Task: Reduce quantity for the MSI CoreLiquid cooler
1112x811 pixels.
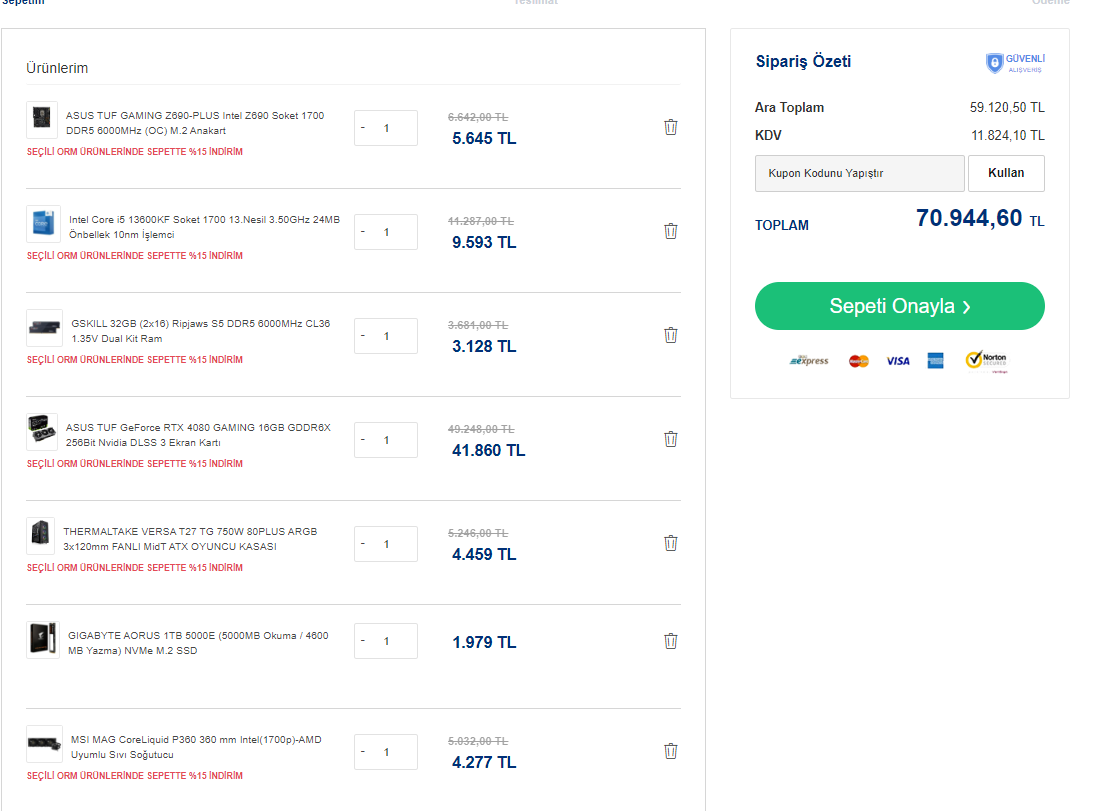Action: point(363,752)
